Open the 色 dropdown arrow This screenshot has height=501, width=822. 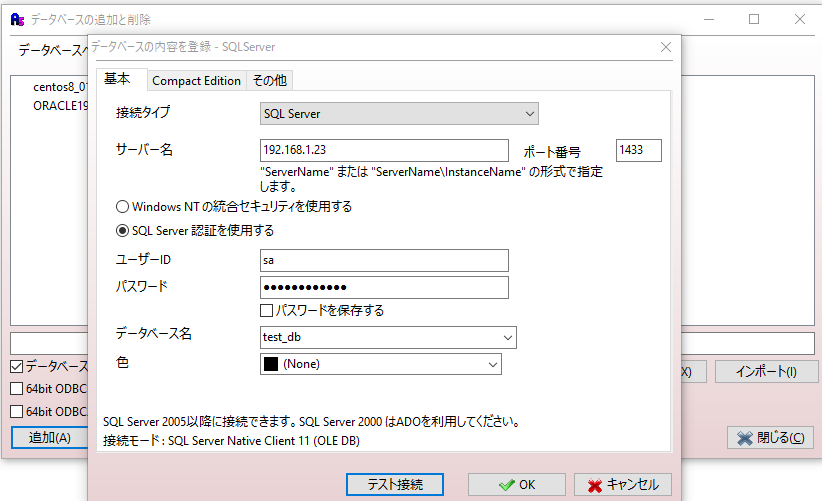[x=492, y=365]
